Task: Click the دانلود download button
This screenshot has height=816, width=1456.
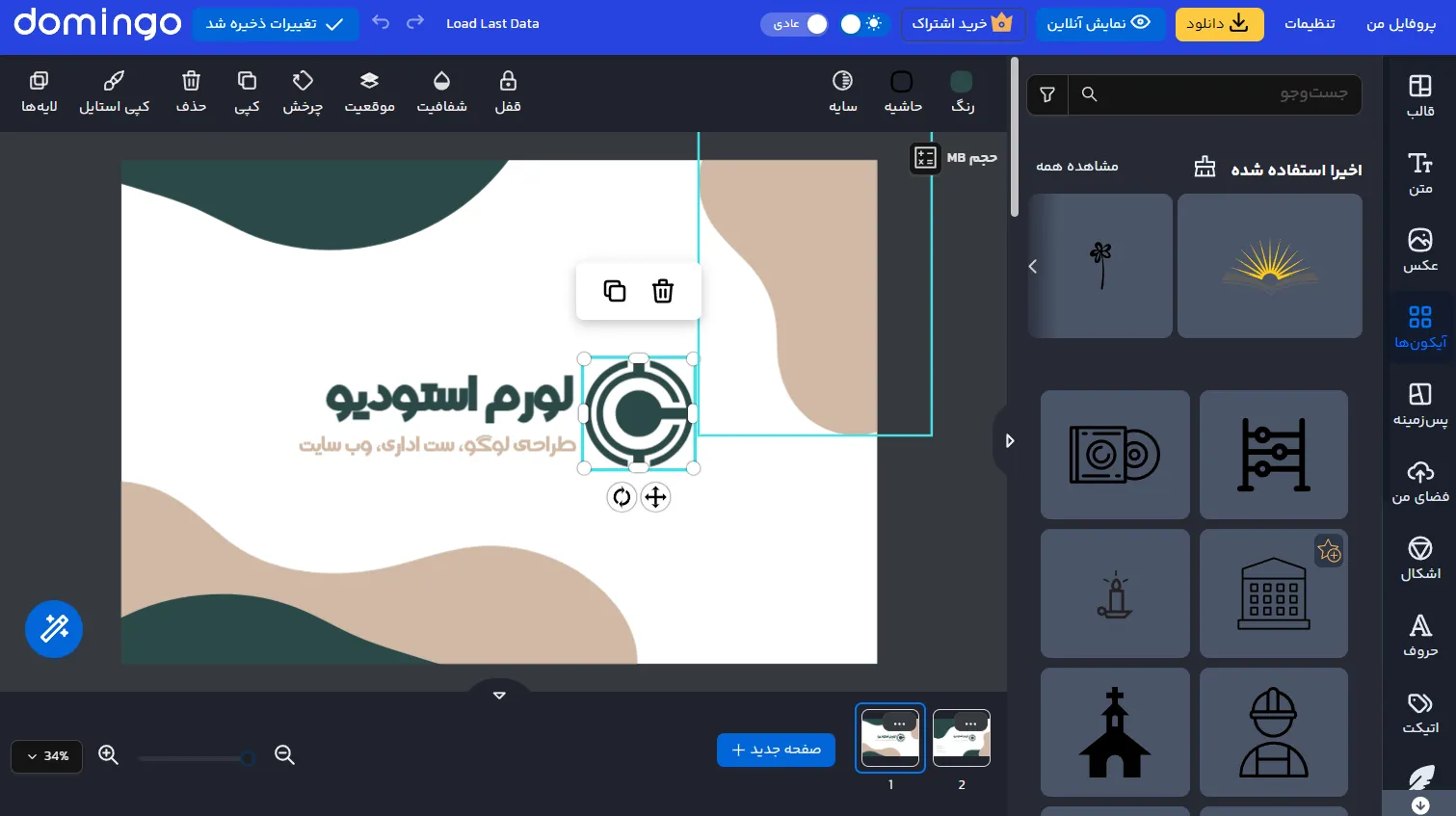Action: [1219, 23]
